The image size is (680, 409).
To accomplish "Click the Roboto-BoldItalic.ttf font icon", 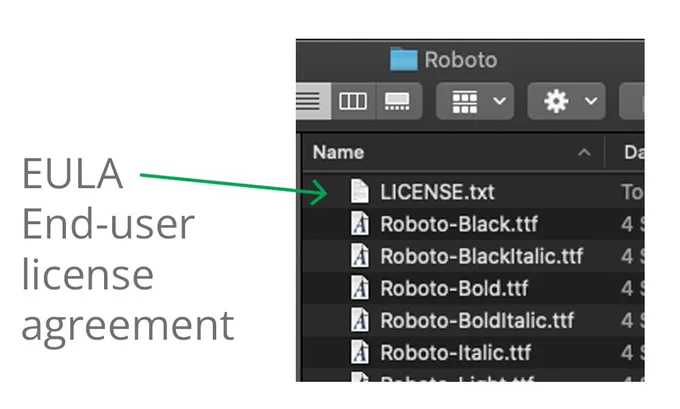I will pyautogui.click(x=360, y=320).
